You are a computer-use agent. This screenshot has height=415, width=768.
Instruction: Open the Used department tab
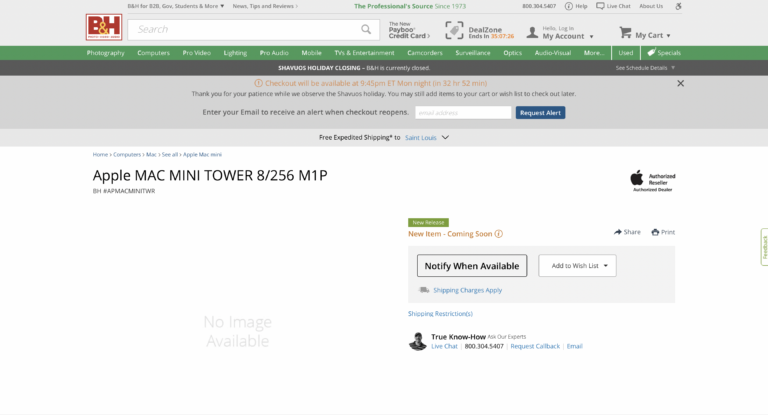pyautogui.click(x=625, y=53)
